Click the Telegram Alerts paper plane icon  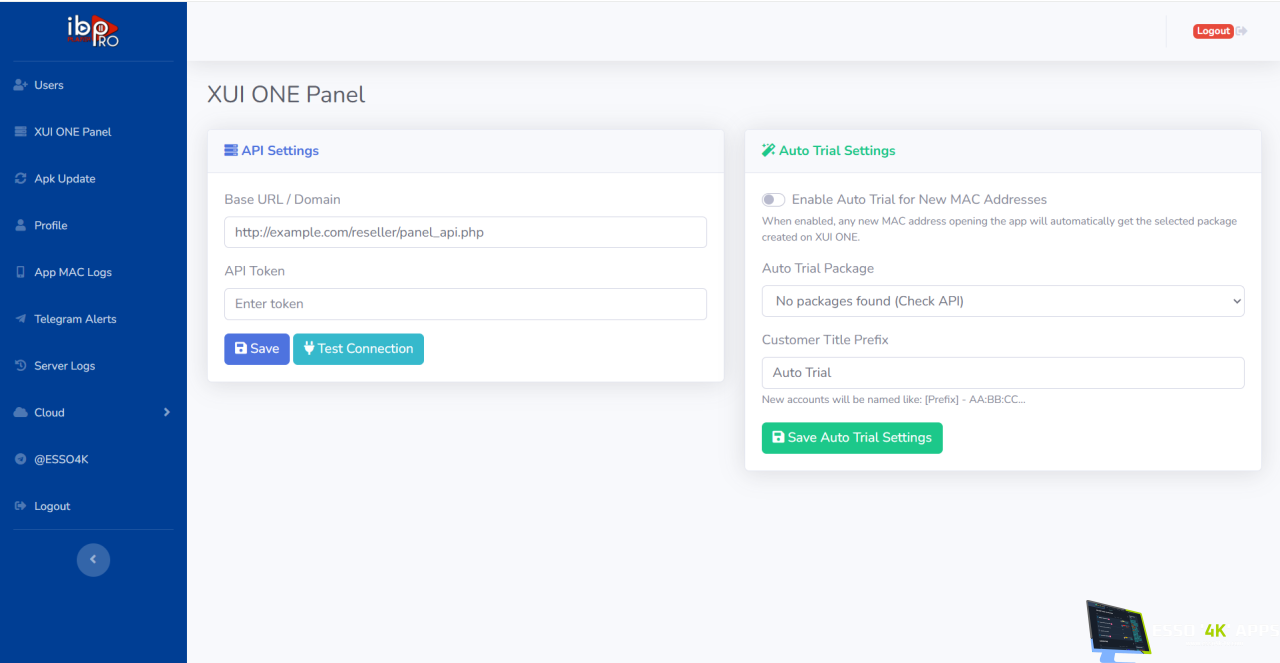coord(20,319)
